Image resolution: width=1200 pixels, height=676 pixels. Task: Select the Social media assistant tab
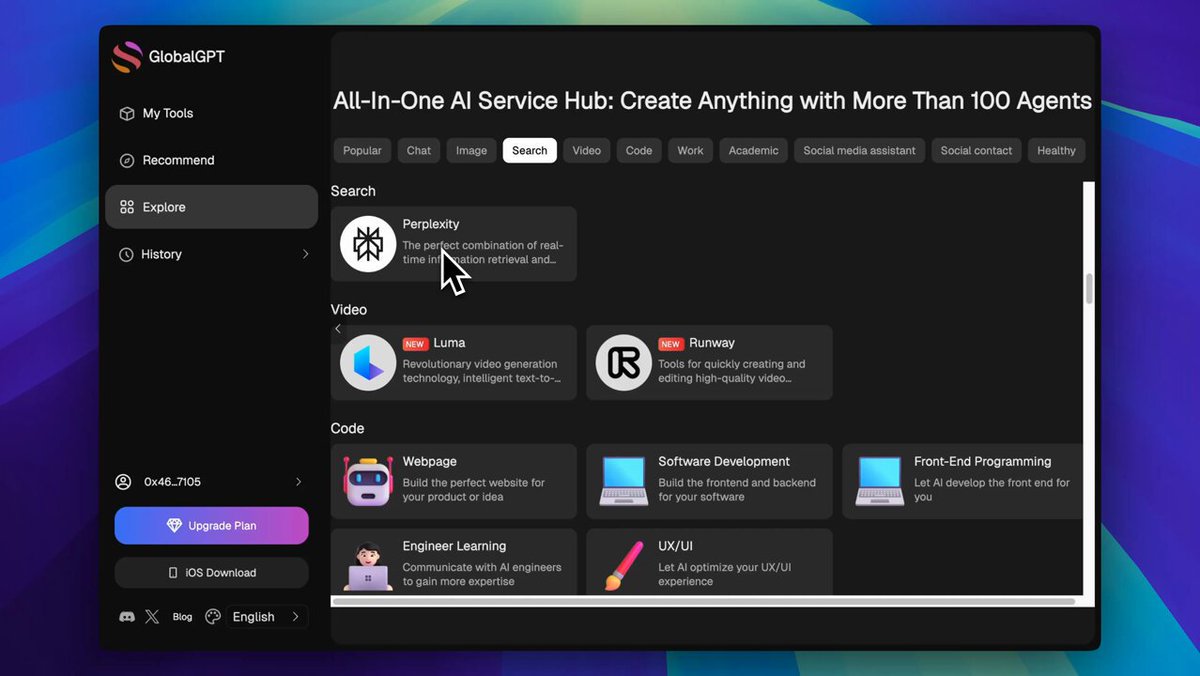(860, 151)
